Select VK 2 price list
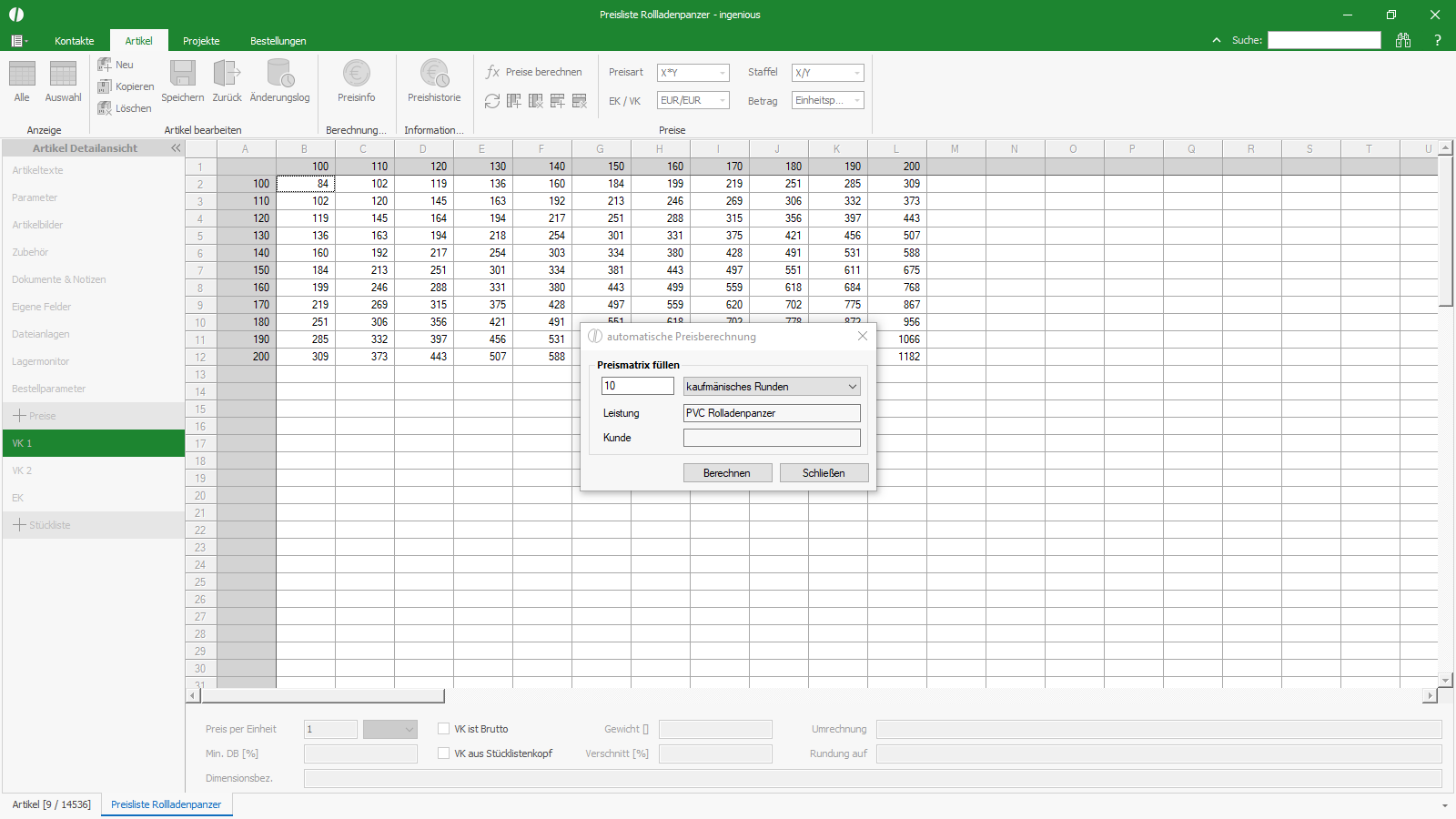The width and height of the screenshot is (1456, 819). [93, 470]
